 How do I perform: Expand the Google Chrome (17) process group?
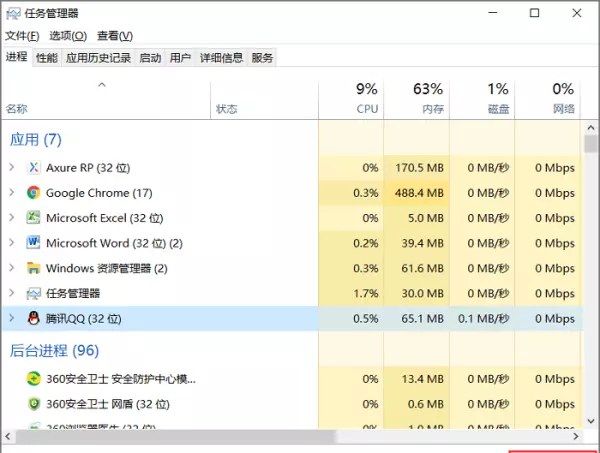[11, 192]
